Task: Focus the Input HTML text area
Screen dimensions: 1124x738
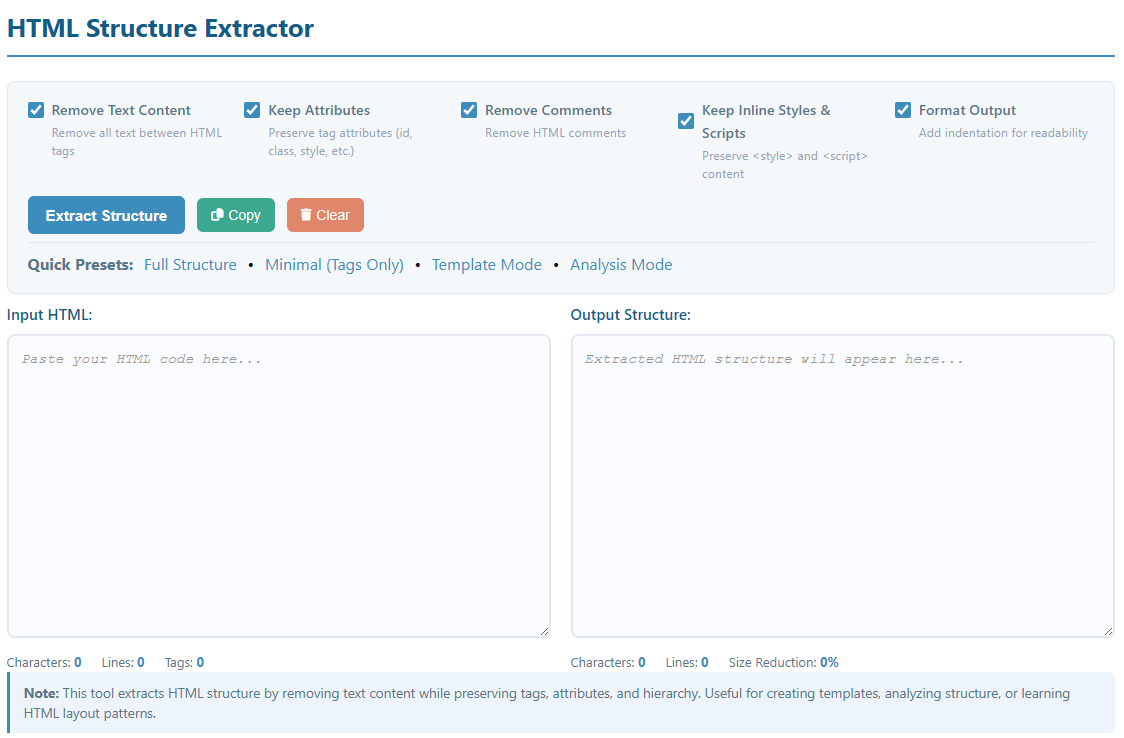Action: click(278, 485)
